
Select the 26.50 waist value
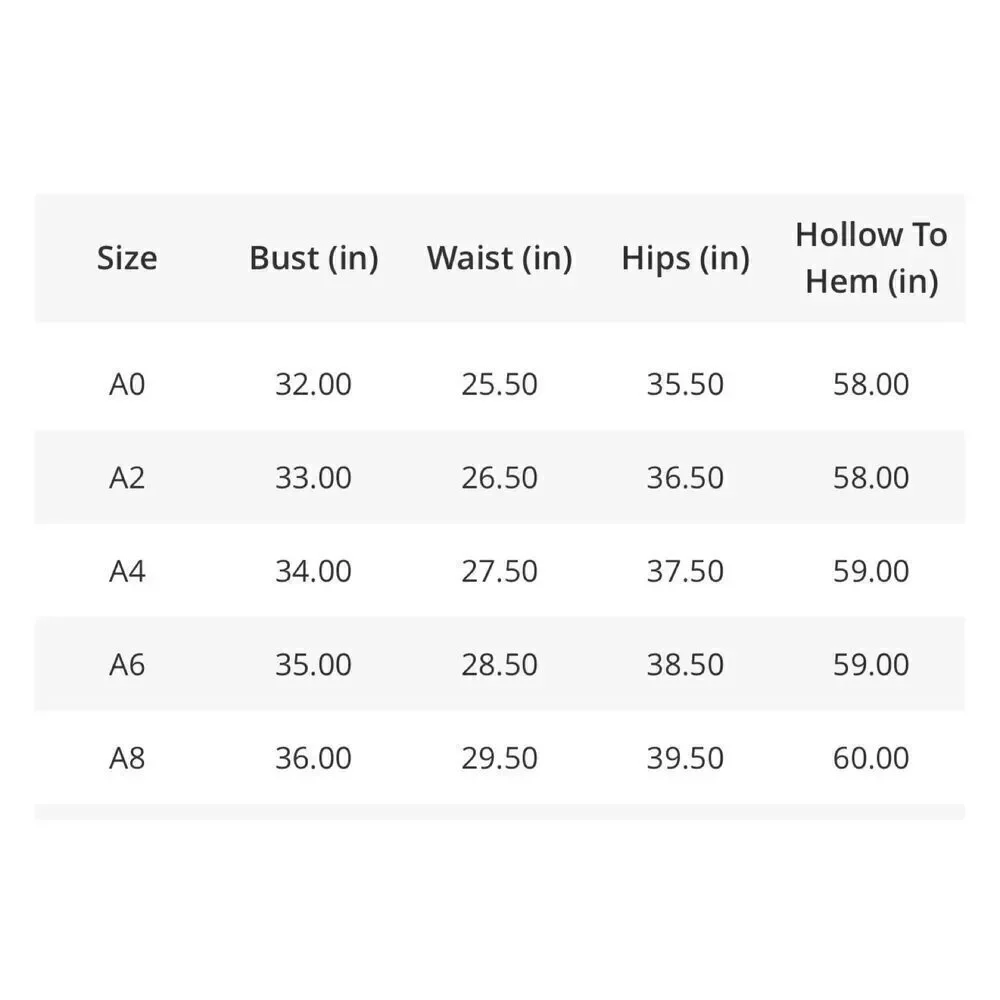(499, 478)
